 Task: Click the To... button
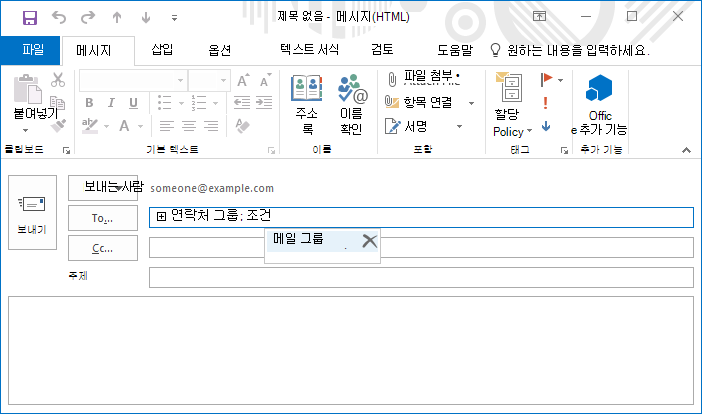pyautogui.click(x=103, y=218)
